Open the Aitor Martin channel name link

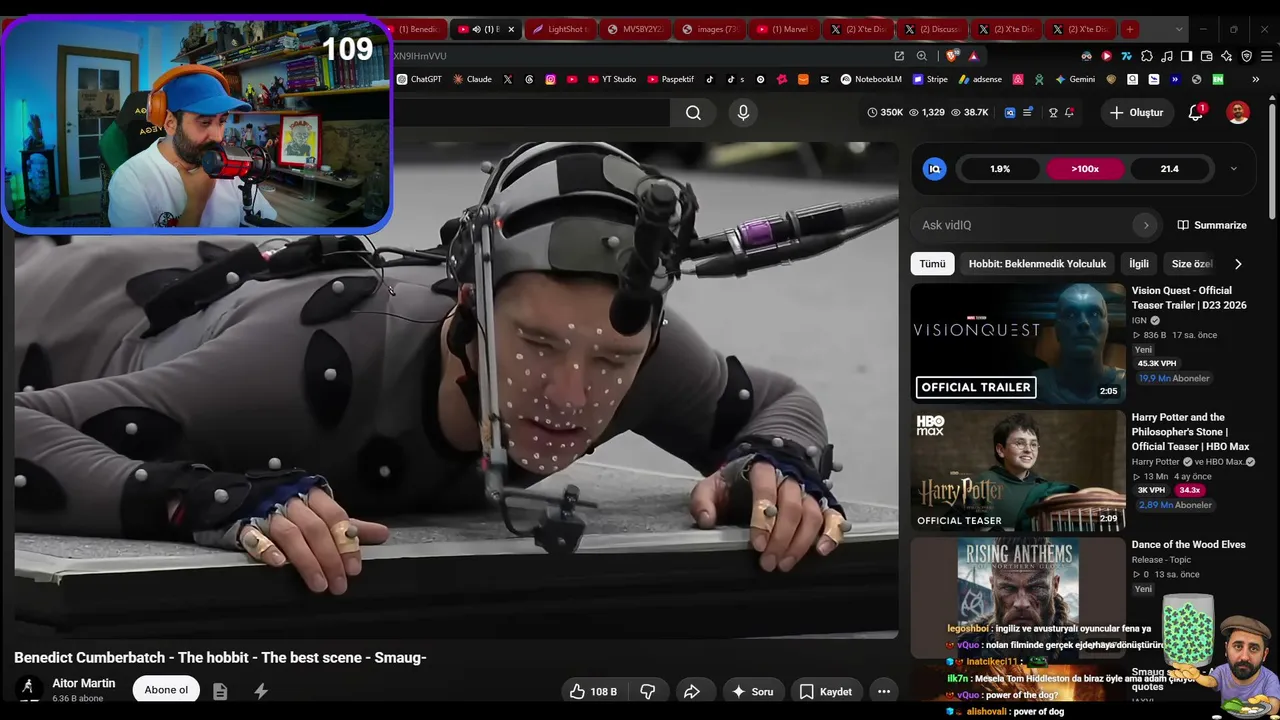(84, 684)
